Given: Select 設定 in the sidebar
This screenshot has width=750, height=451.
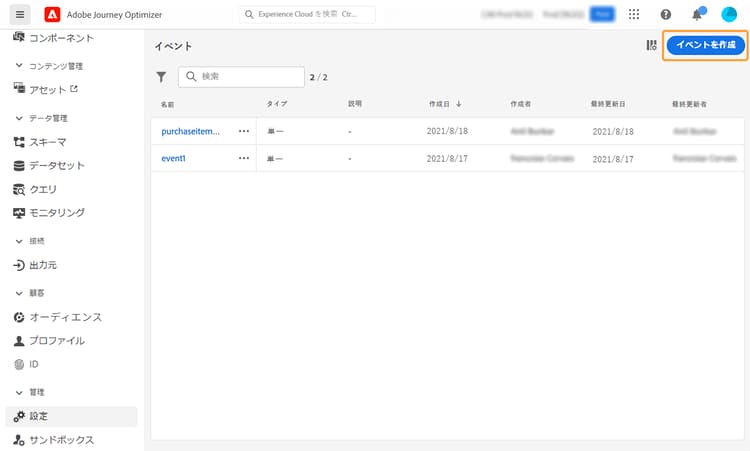Looking at the screenshot, I should coord(71,416).
